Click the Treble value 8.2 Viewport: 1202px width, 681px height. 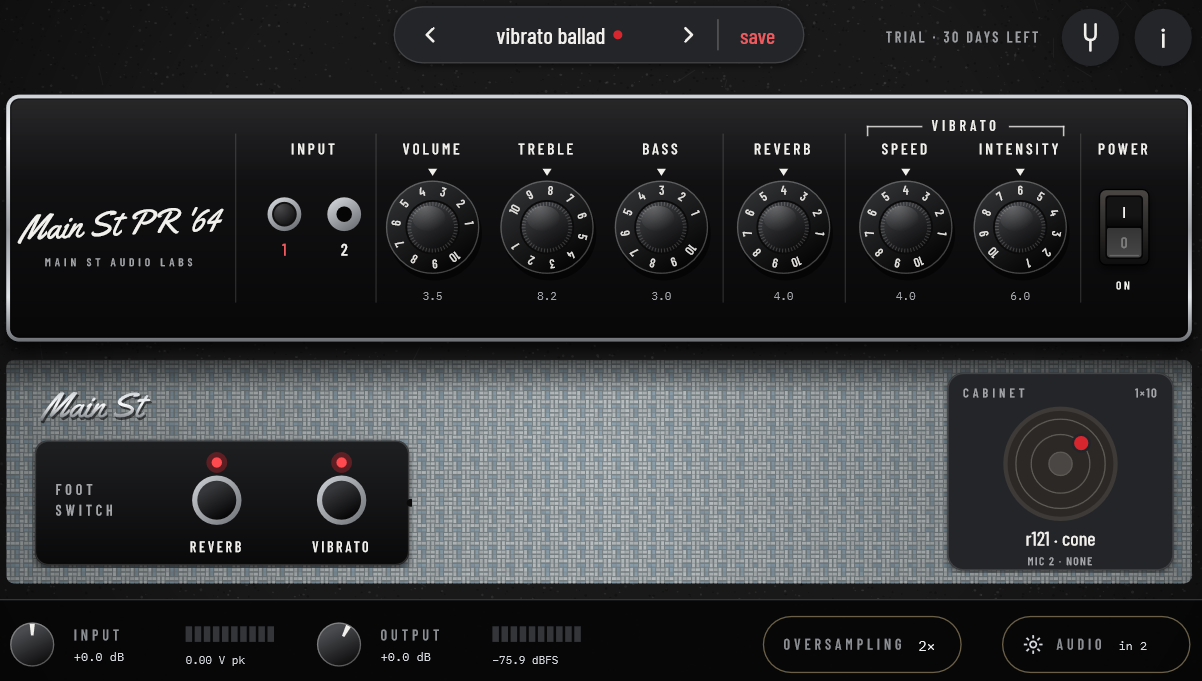coord(546,297)
